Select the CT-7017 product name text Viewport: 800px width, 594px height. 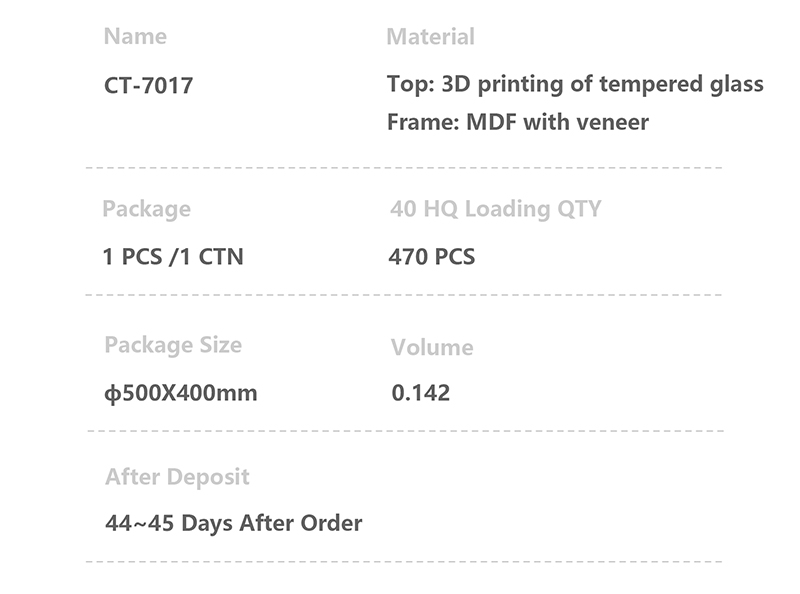[x=148, y=86]
